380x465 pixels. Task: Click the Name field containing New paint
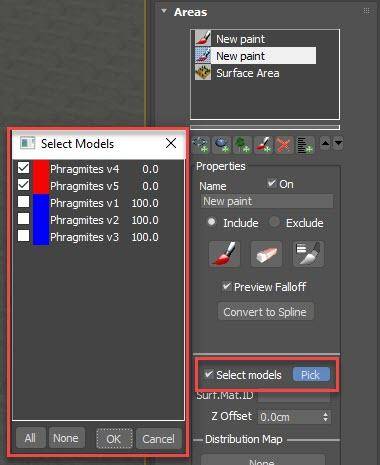coord(267,201)
